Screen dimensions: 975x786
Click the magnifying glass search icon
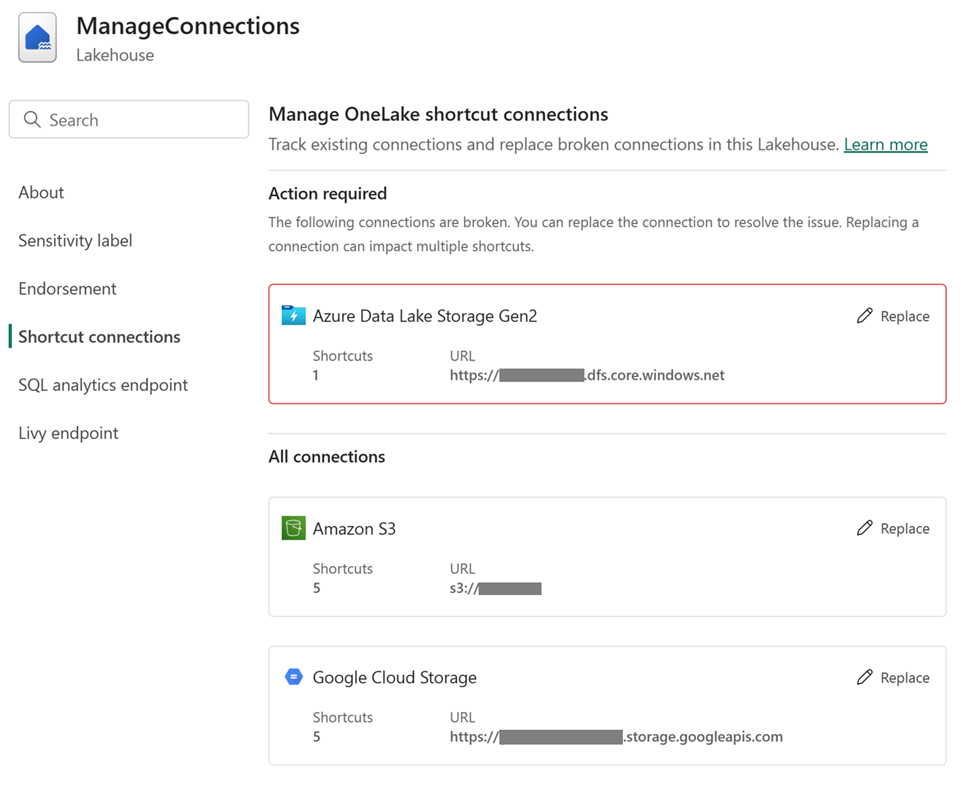click(32, 119)
